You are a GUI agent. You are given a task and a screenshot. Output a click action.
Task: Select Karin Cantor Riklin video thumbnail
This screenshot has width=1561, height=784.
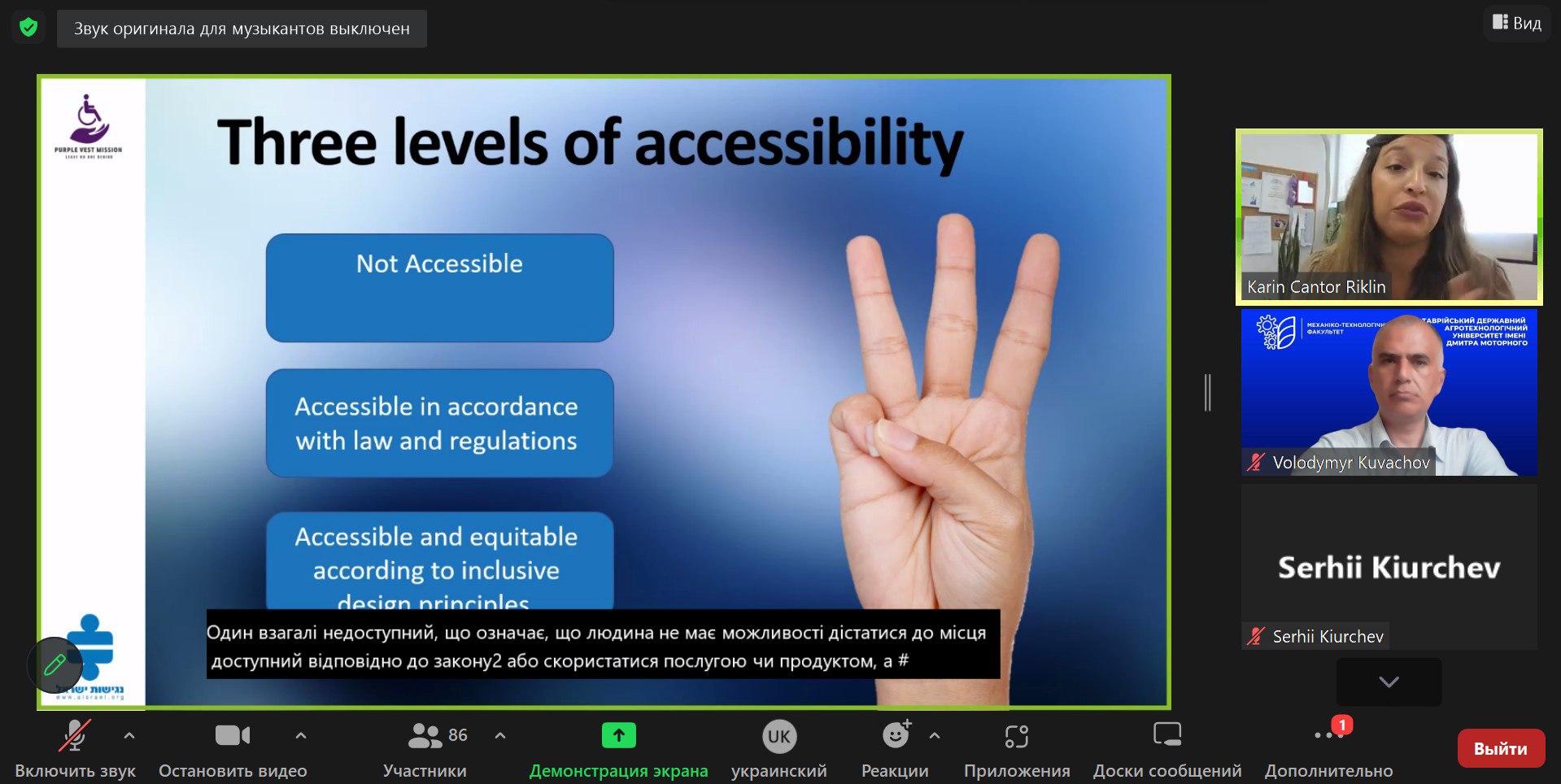1389,217
